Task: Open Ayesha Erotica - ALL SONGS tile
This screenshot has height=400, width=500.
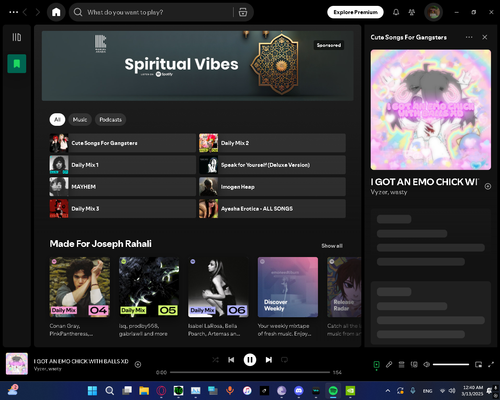Action: pyautogui.click(x=272, y=209)
